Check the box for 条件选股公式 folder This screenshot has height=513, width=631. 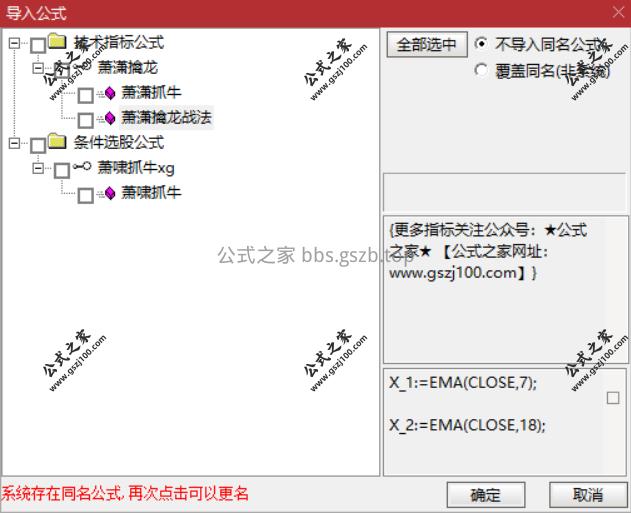pos(38,146)
